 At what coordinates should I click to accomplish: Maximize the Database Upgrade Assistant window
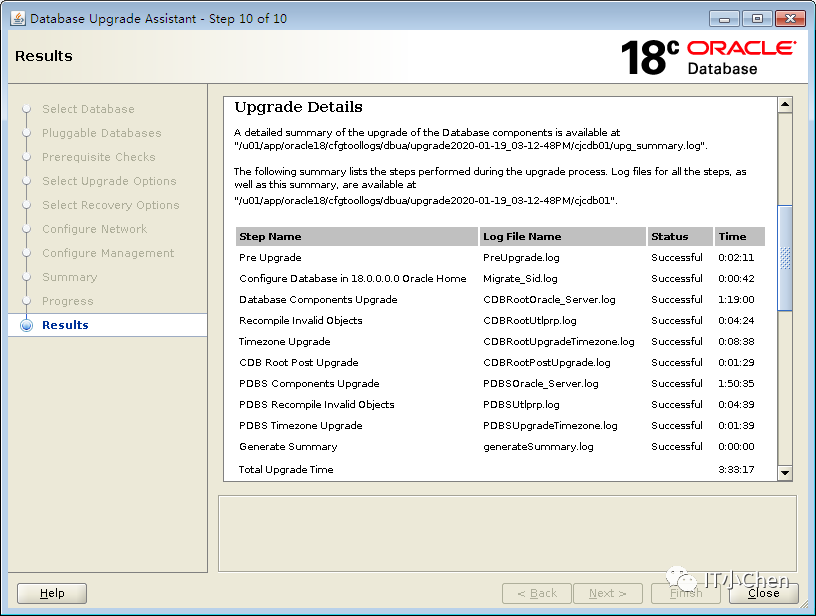(x=757, y=19)
